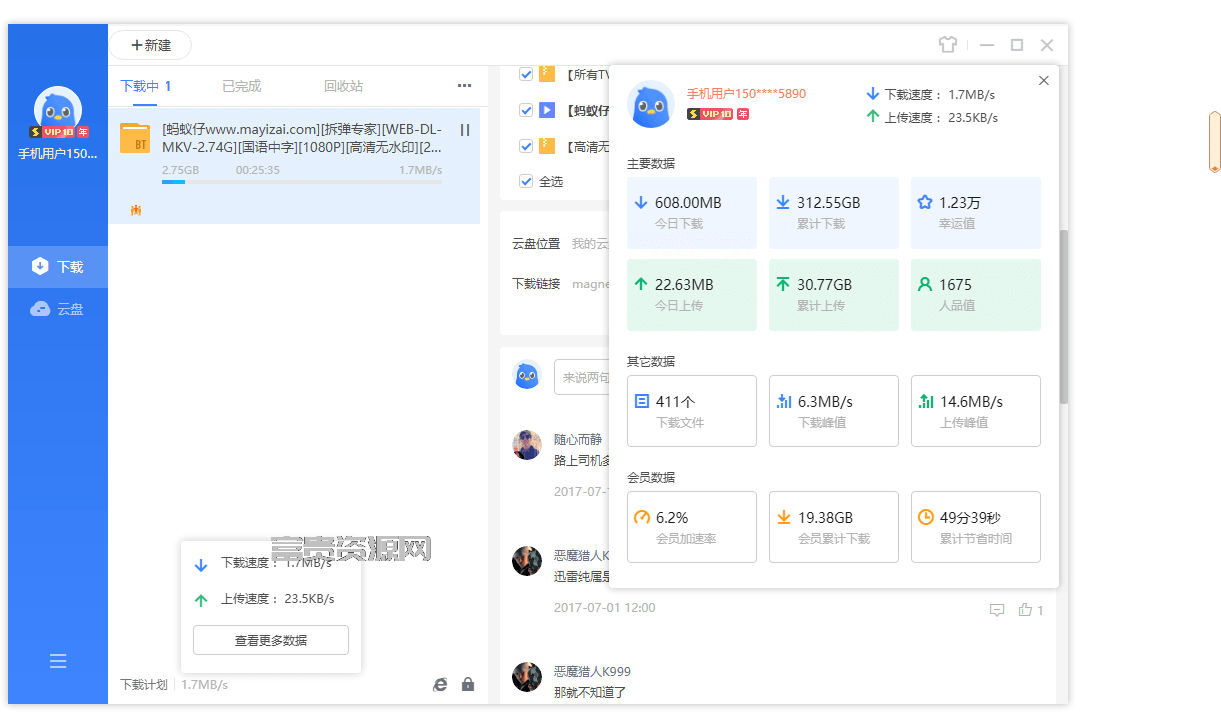Click commenter name 随心而静

[578, 439]
